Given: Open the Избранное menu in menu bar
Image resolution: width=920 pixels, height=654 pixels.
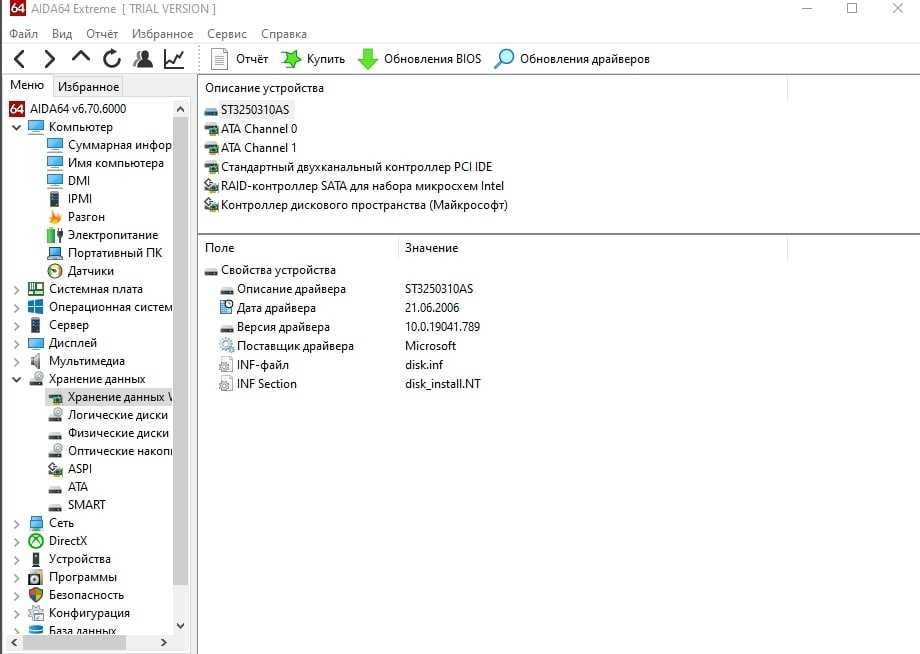Looking at the screenshot, I should click(x=163, y=34).
